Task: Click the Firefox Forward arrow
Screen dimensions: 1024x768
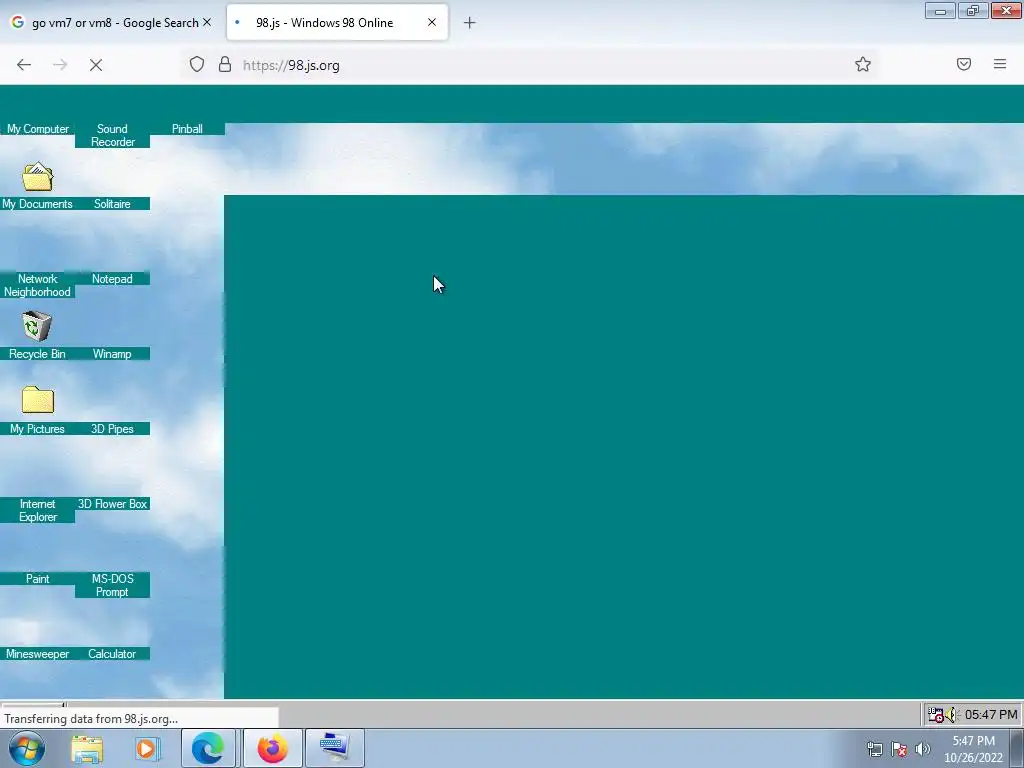Action: click(x=60, y=65)
